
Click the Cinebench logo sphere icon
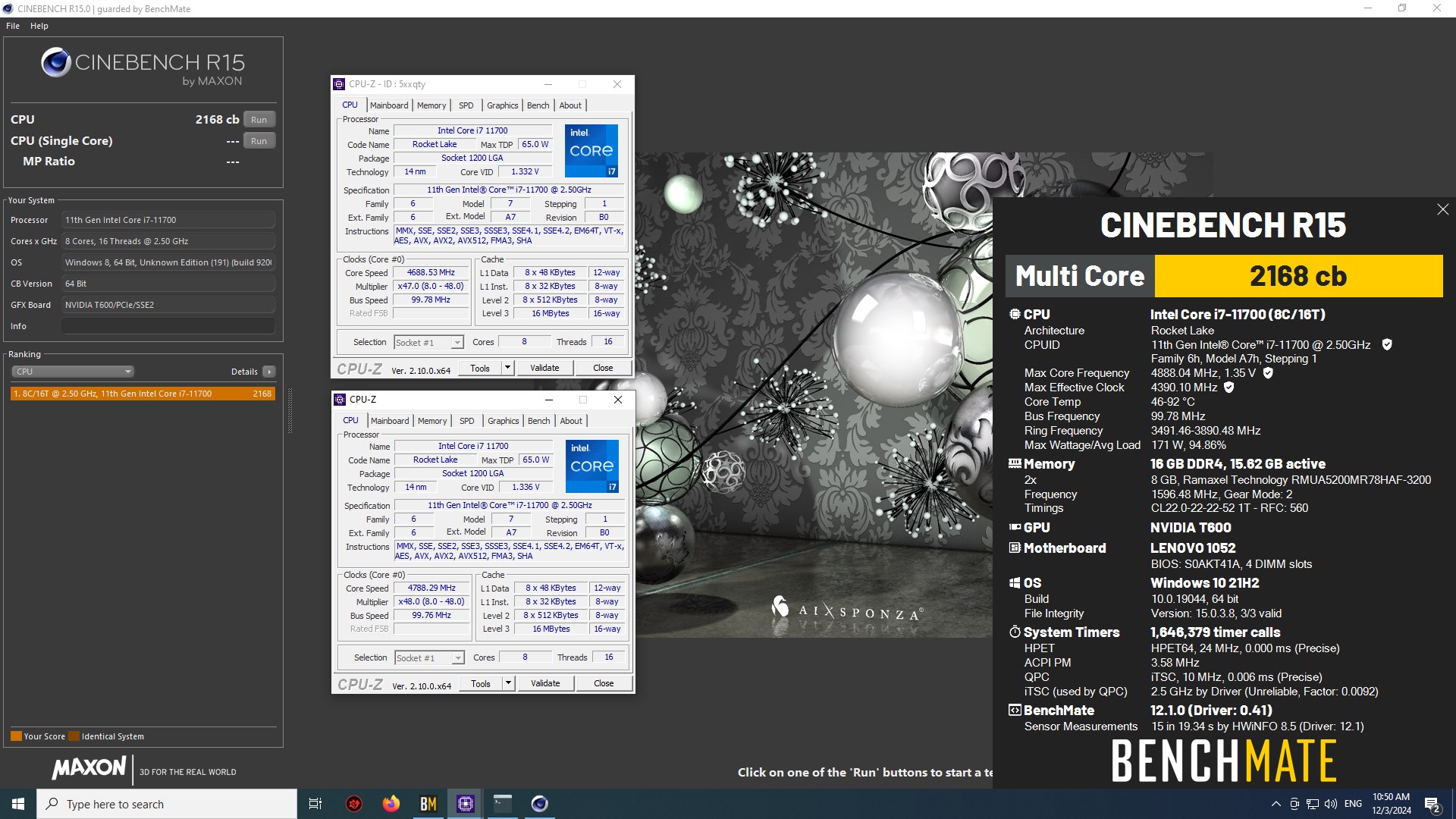[x=56, y=62]
